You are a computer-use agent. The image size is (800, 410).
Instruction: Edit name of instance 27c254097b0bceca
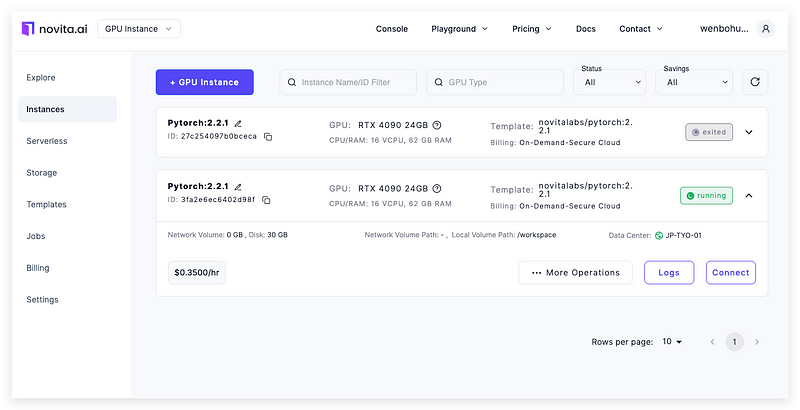[238, 123]
